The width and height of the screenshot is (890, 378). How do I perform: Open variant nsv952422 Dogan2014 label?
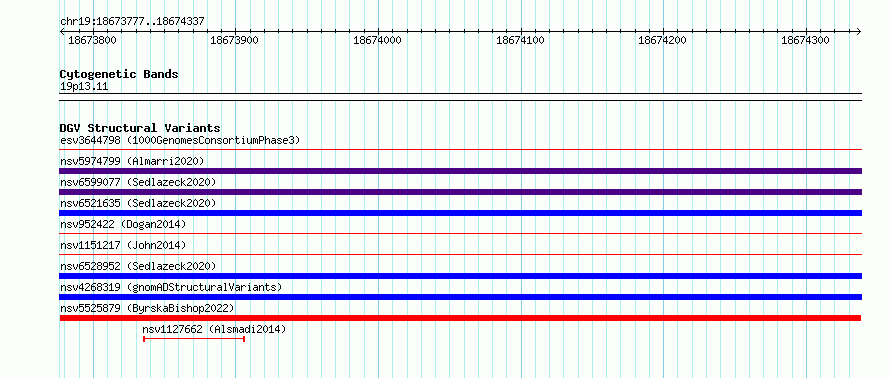pyautogui.click(x=123, y=224)
